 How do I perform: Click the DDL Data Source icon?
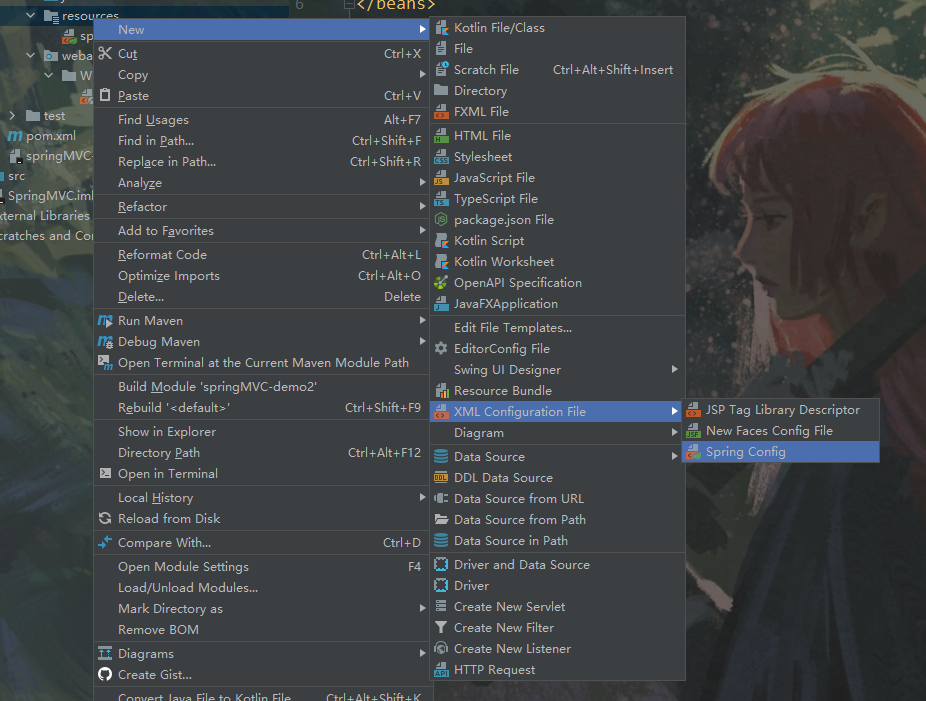(x=441, y=477)
